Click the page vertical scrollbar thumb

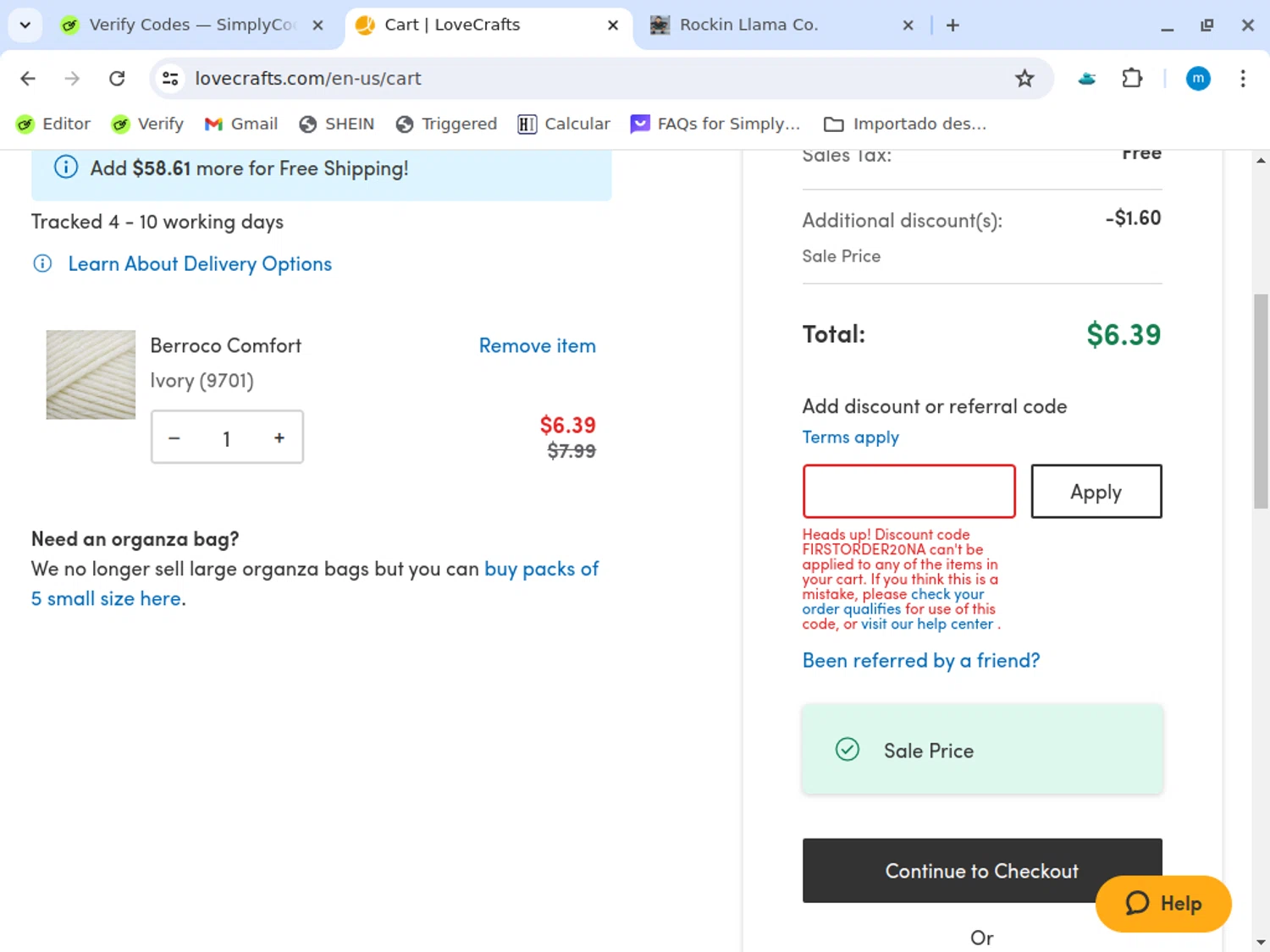click(x=1262, y=402)
